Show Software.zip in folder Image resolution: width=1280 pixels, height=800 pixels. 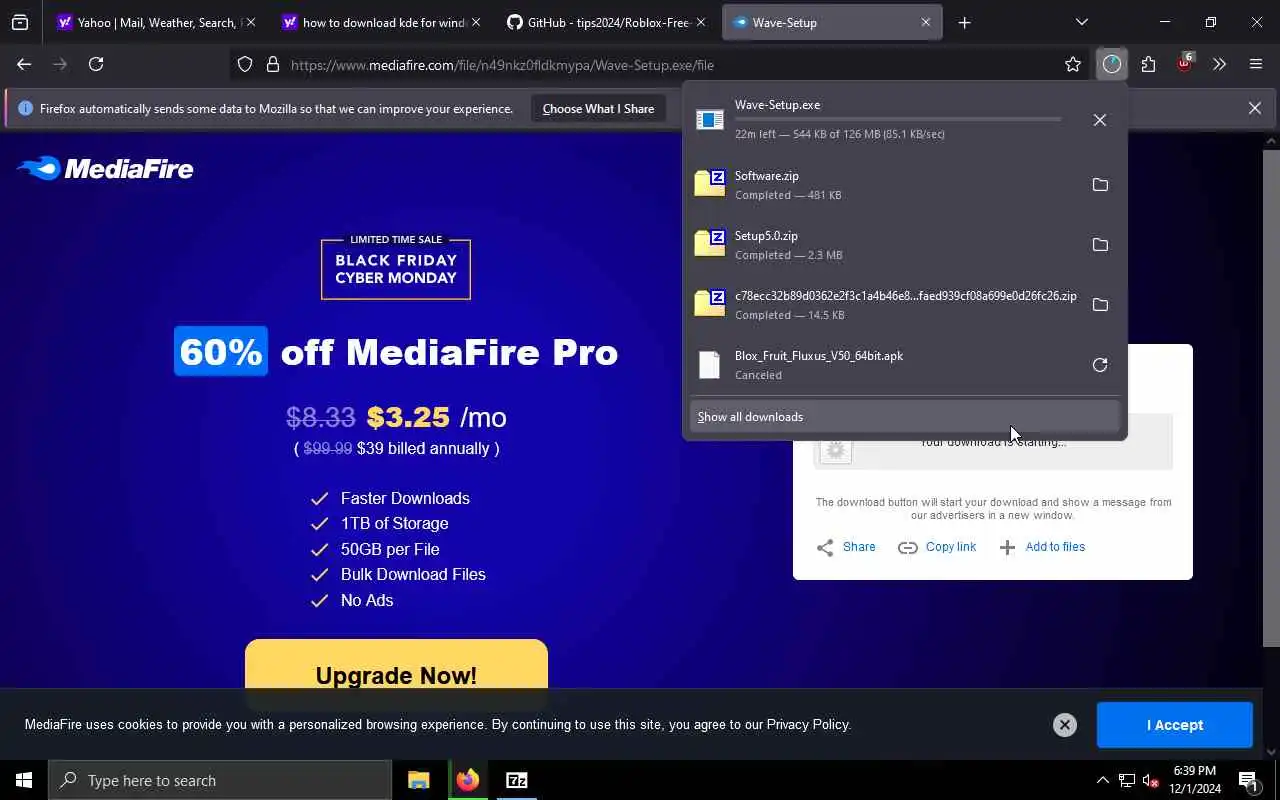[x=1100, y=185]
